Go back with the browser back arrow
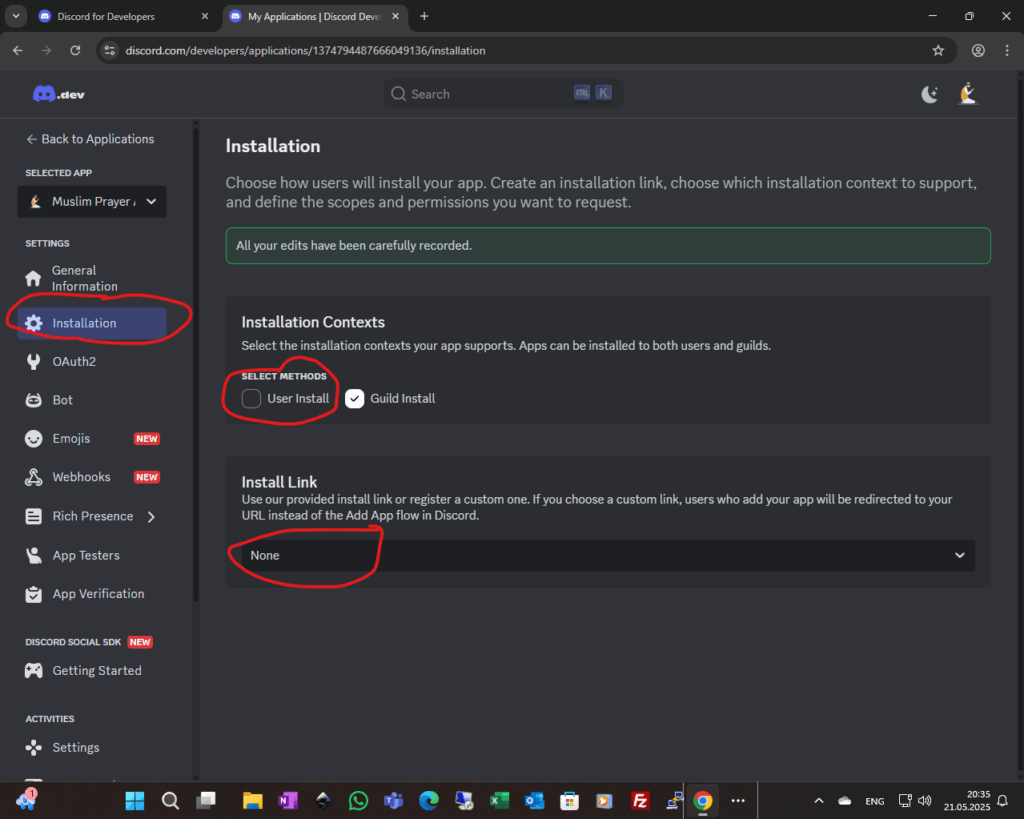 (x=18, y=50)
